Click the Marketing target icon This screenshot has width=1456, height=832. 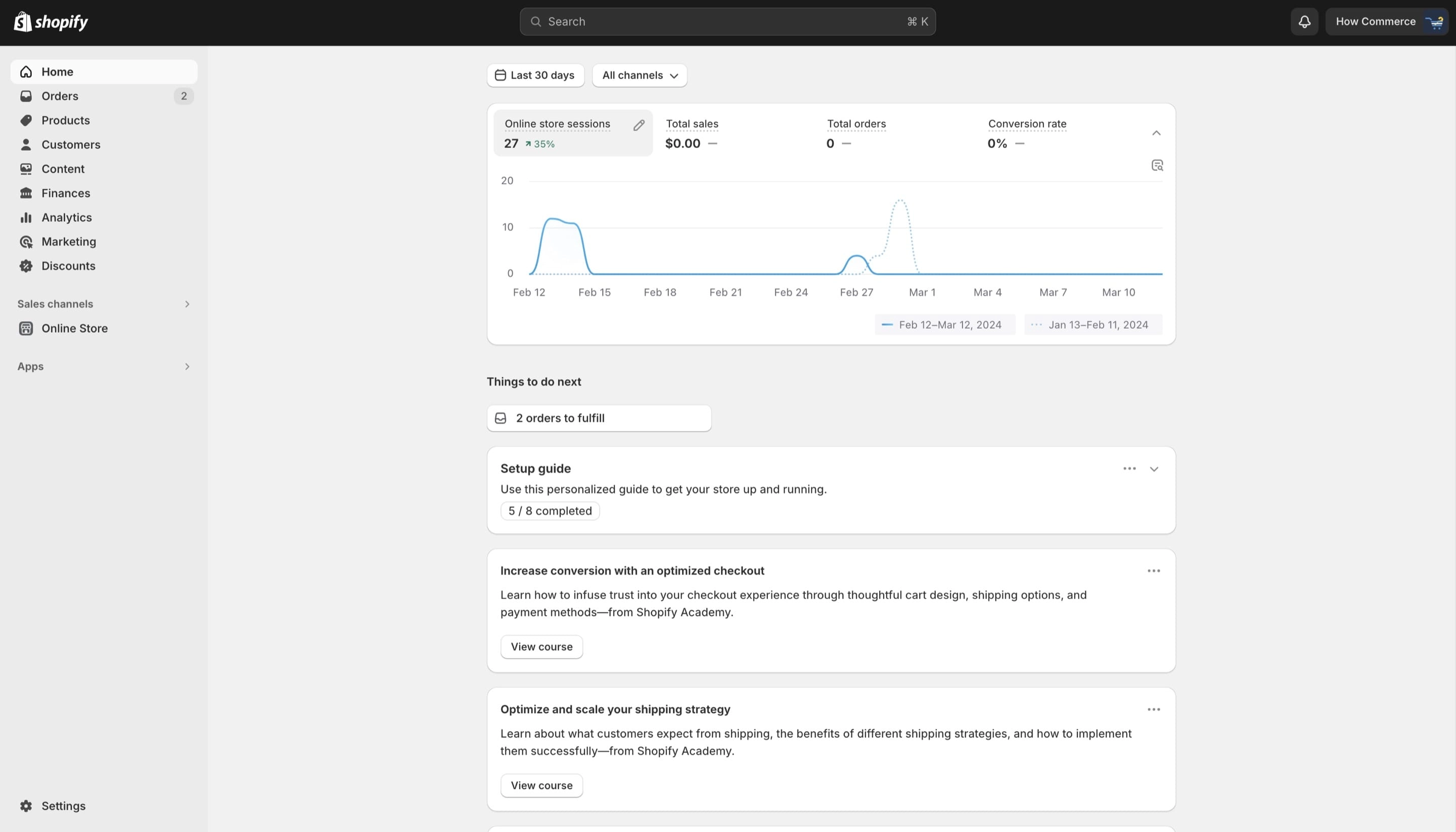pyautogui.click(x=26, y=242)
